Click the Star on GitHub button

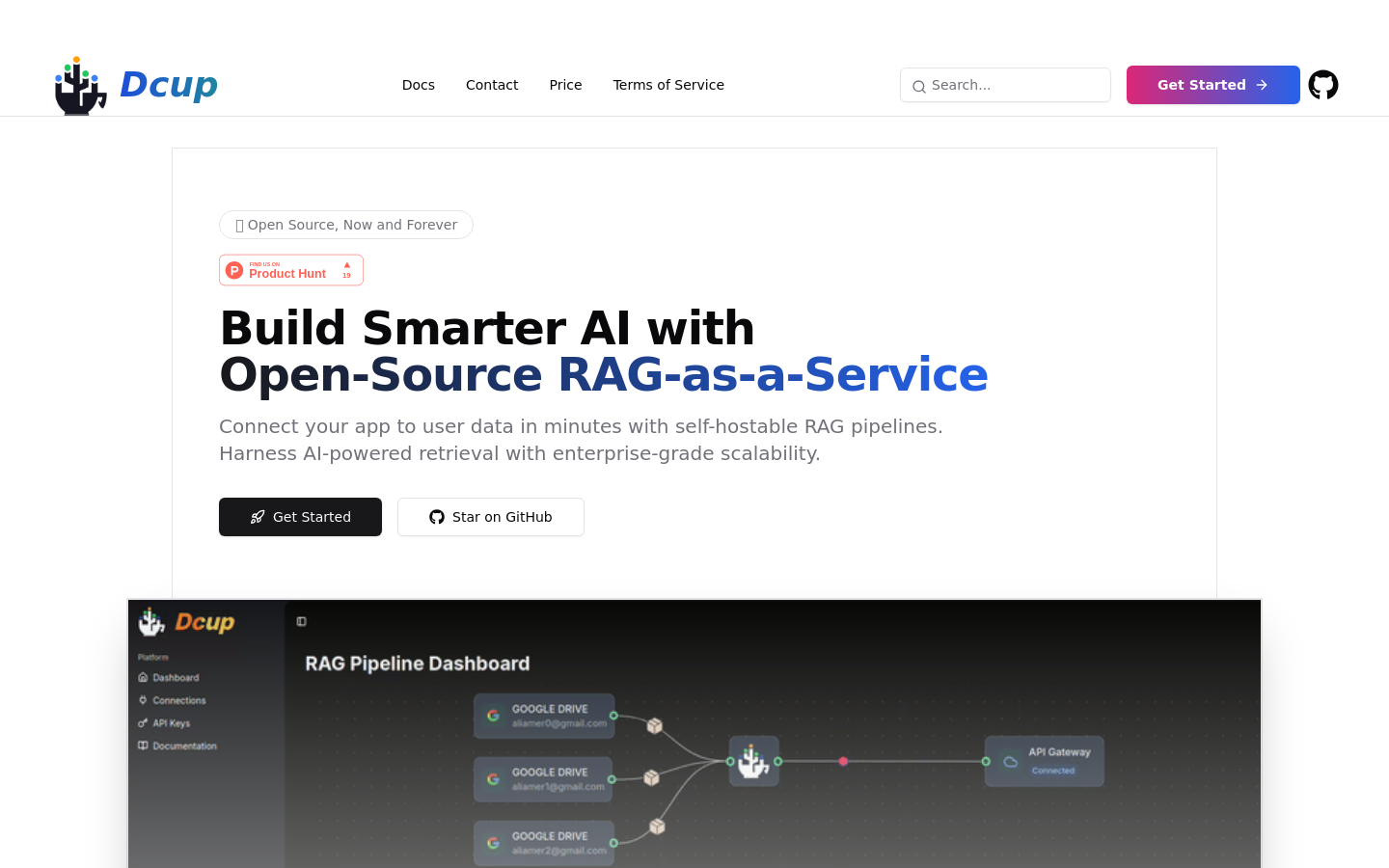click(x=491, y=517)
